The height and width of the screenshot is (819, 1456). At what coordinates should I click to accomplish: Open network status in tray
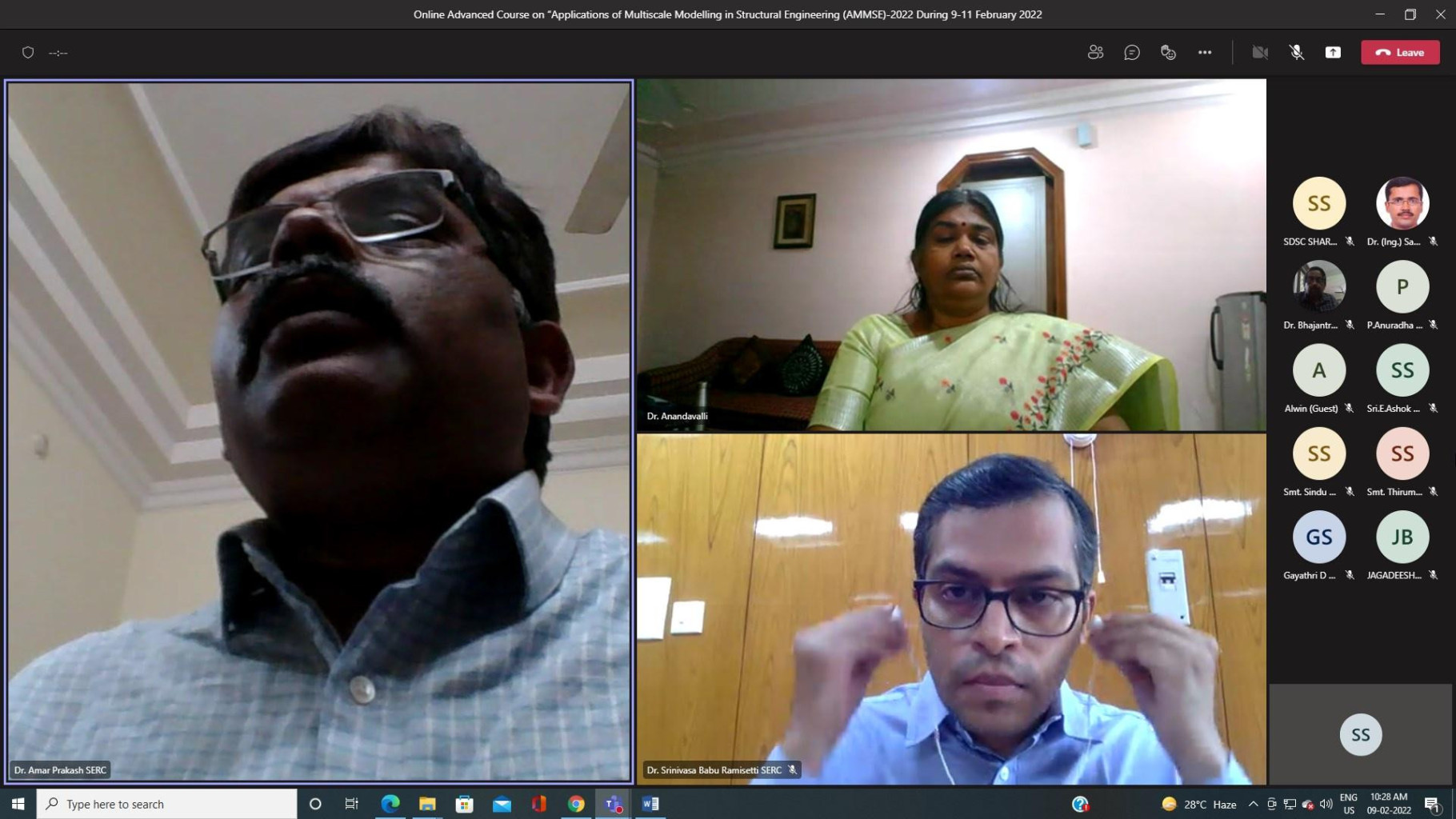(x=1290, y=804)
